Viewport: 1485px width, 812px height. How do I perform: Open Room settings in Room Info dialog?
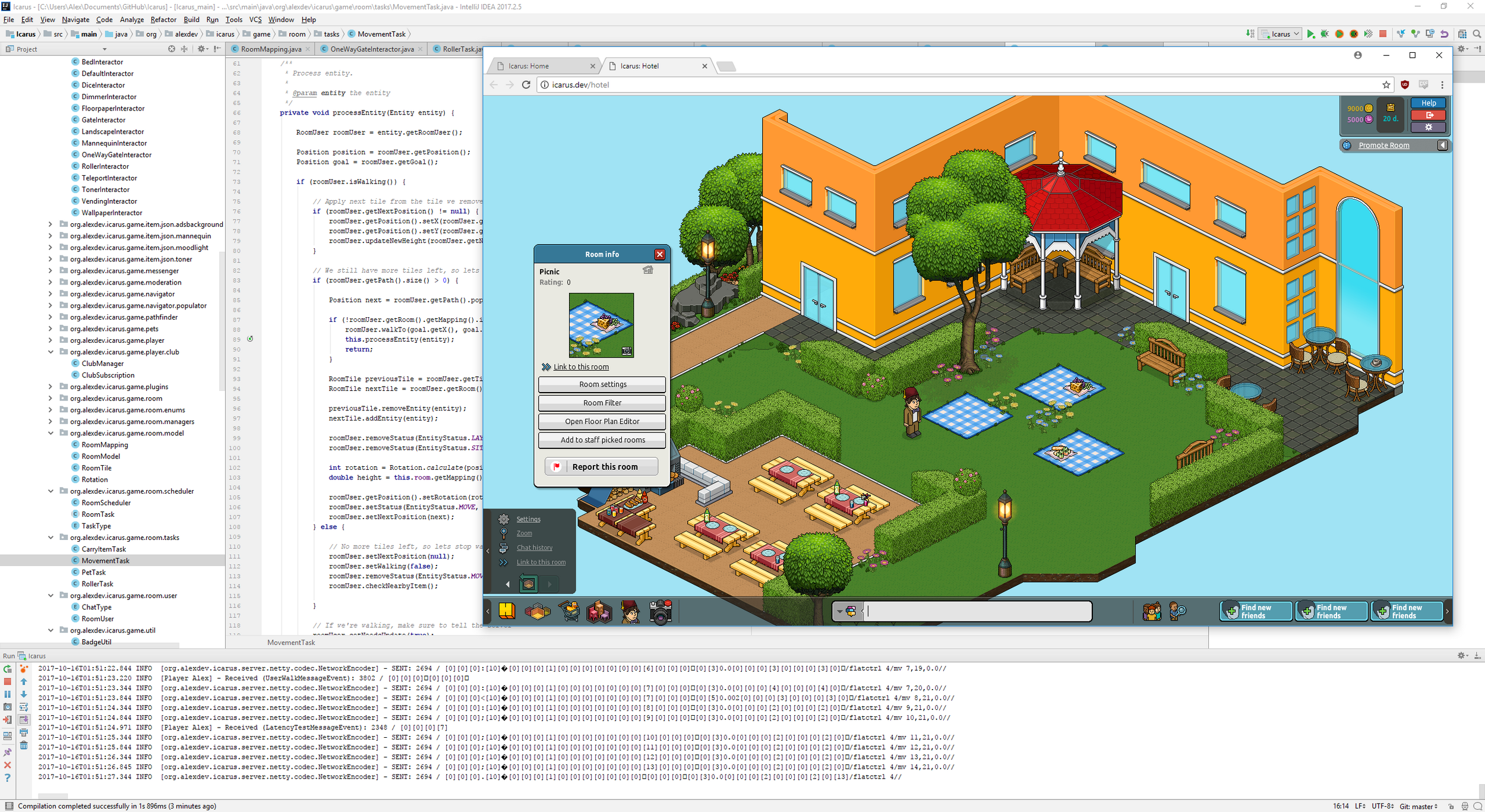[x=601, y=383]
